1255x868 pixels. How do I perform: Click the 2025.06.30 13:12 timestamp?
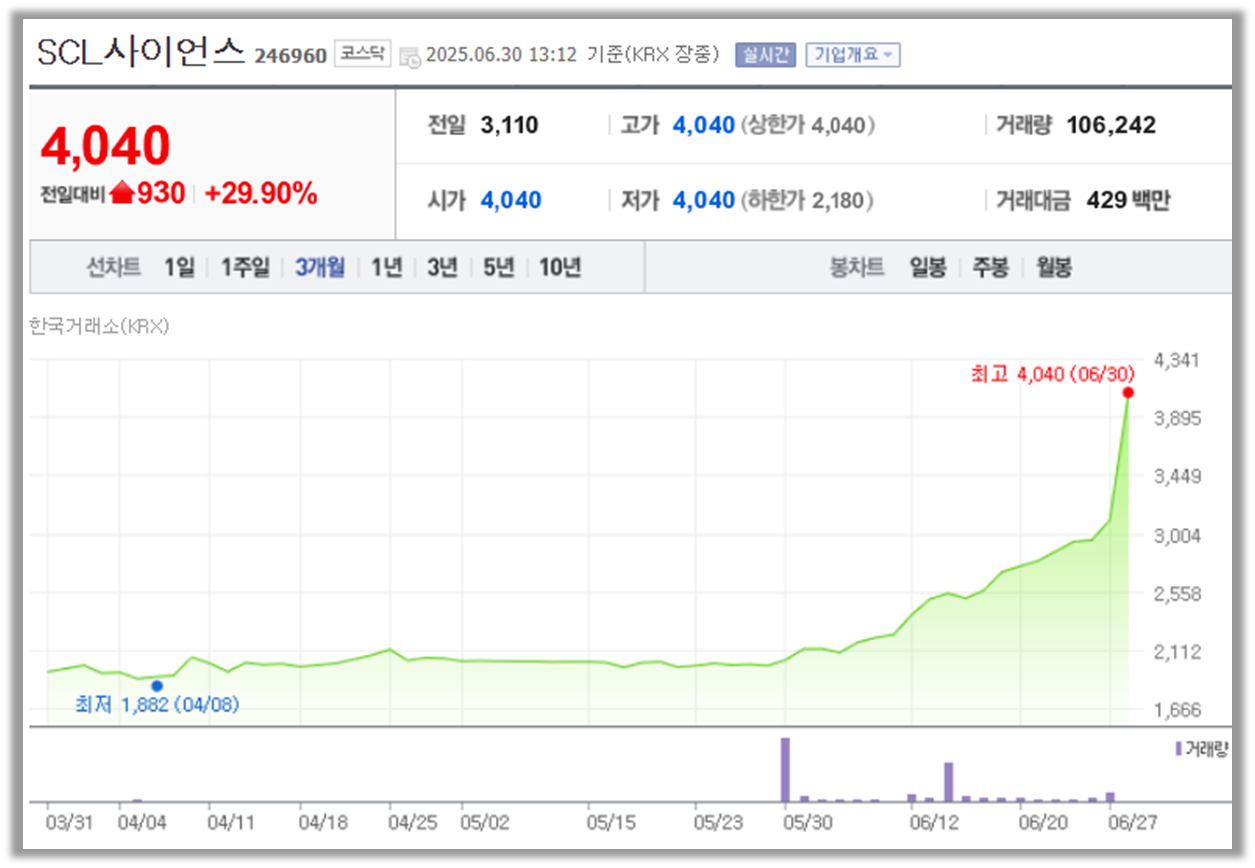click(x=501, y=55)
